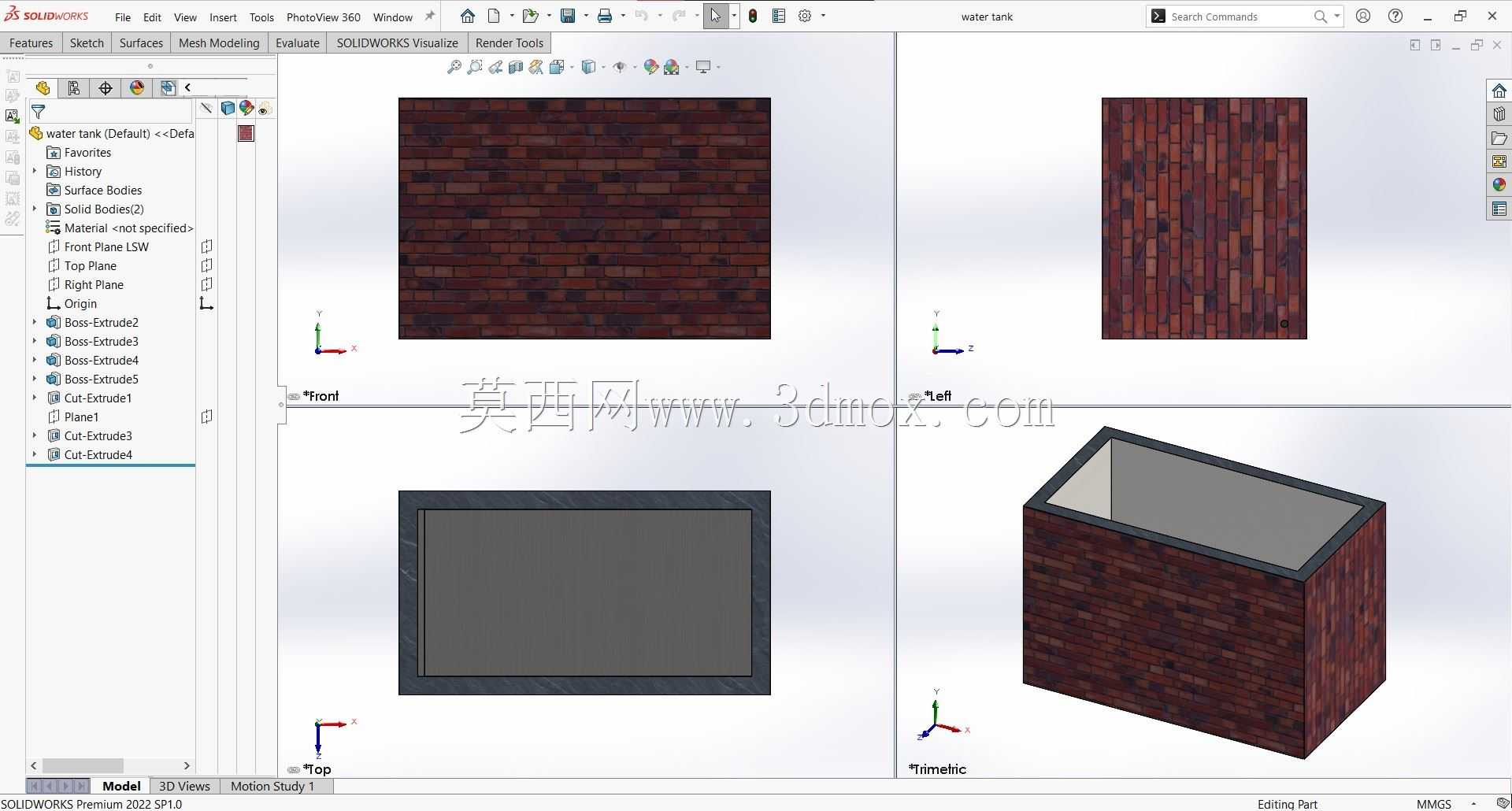Screen dimensions: 1512x811
Task: Open the File menu
Action: point(123,17)
